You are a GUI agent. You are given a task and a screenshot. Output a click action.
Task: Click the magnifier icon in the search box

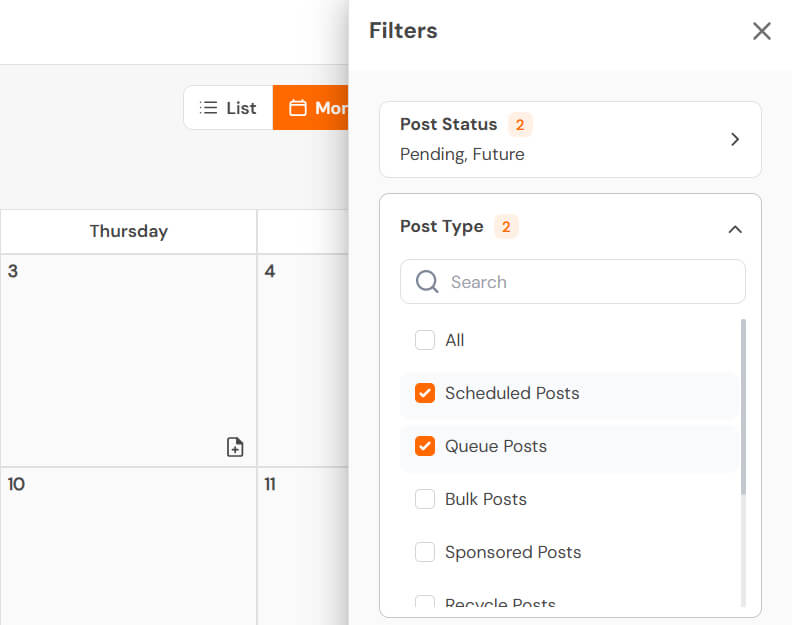(427, 282)
